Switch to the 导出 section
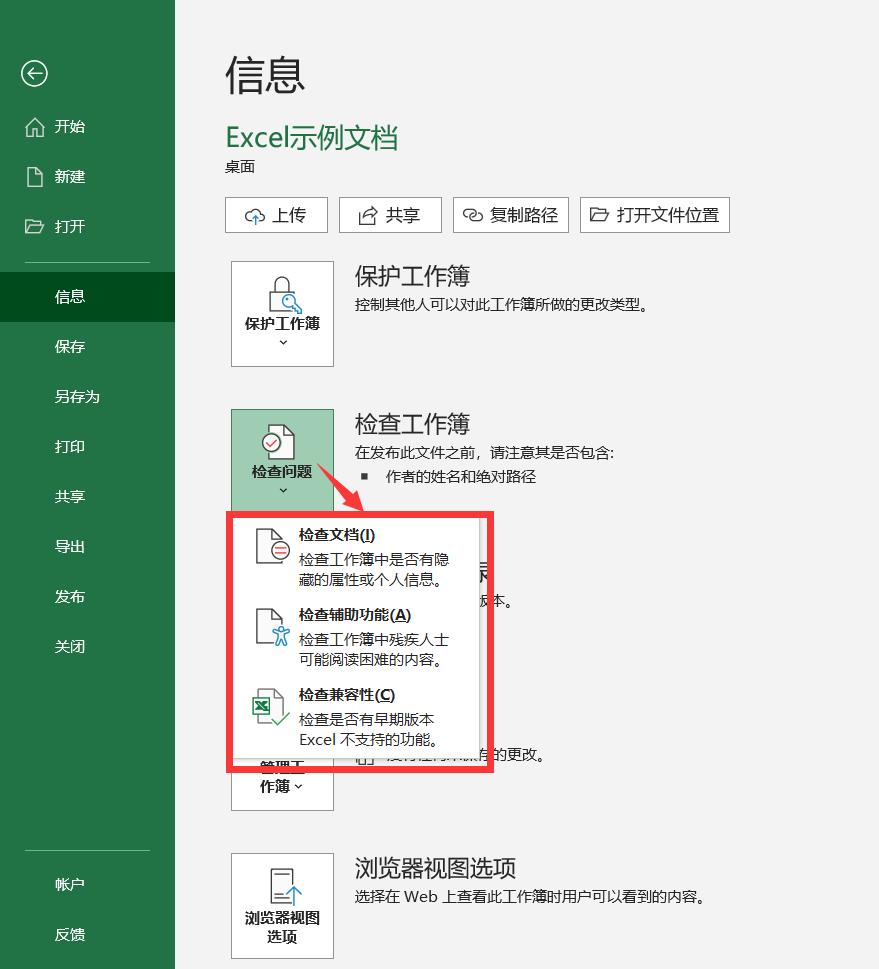 (70, 546)
